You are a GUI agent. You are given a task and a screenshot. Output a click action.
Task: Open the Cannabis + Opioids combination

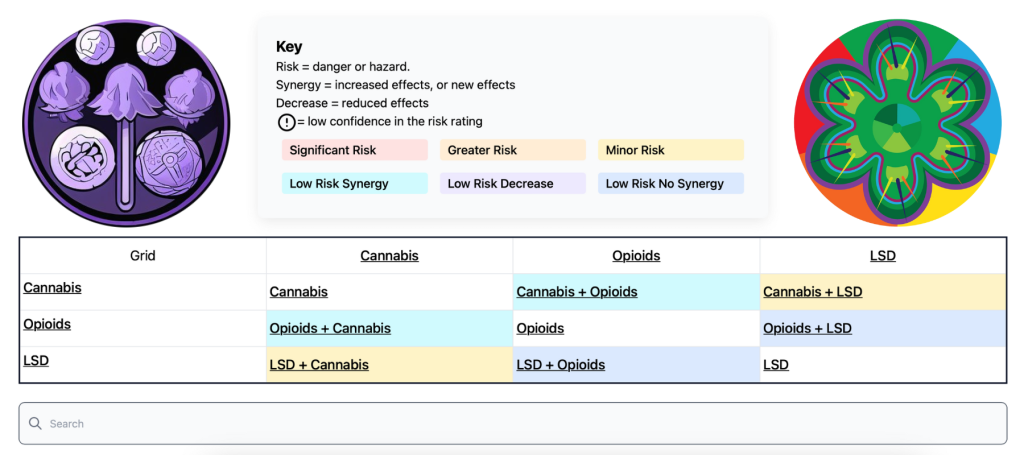pos(577,292)
